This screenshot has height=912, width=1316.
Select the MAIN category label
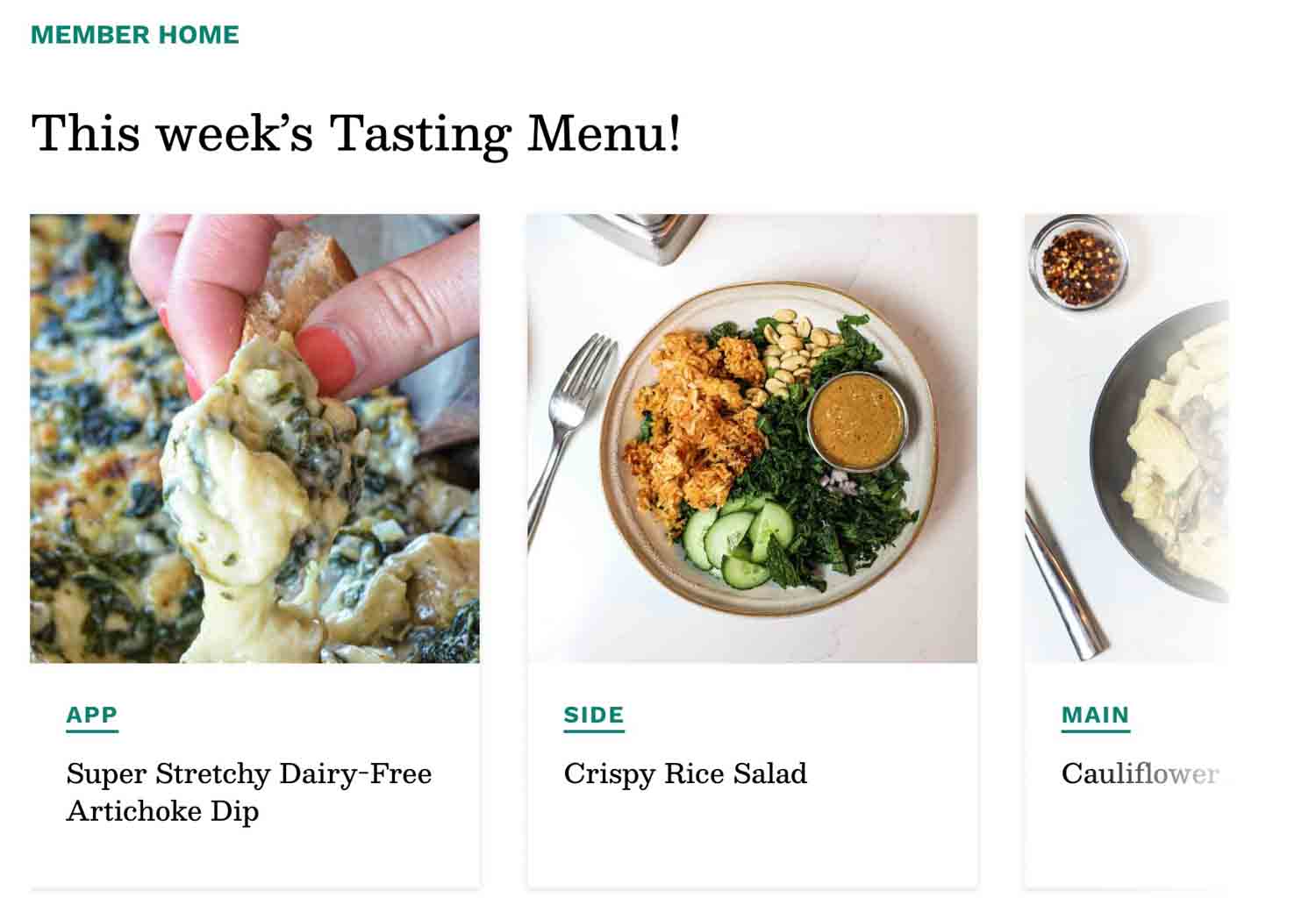coord(1095,716)
